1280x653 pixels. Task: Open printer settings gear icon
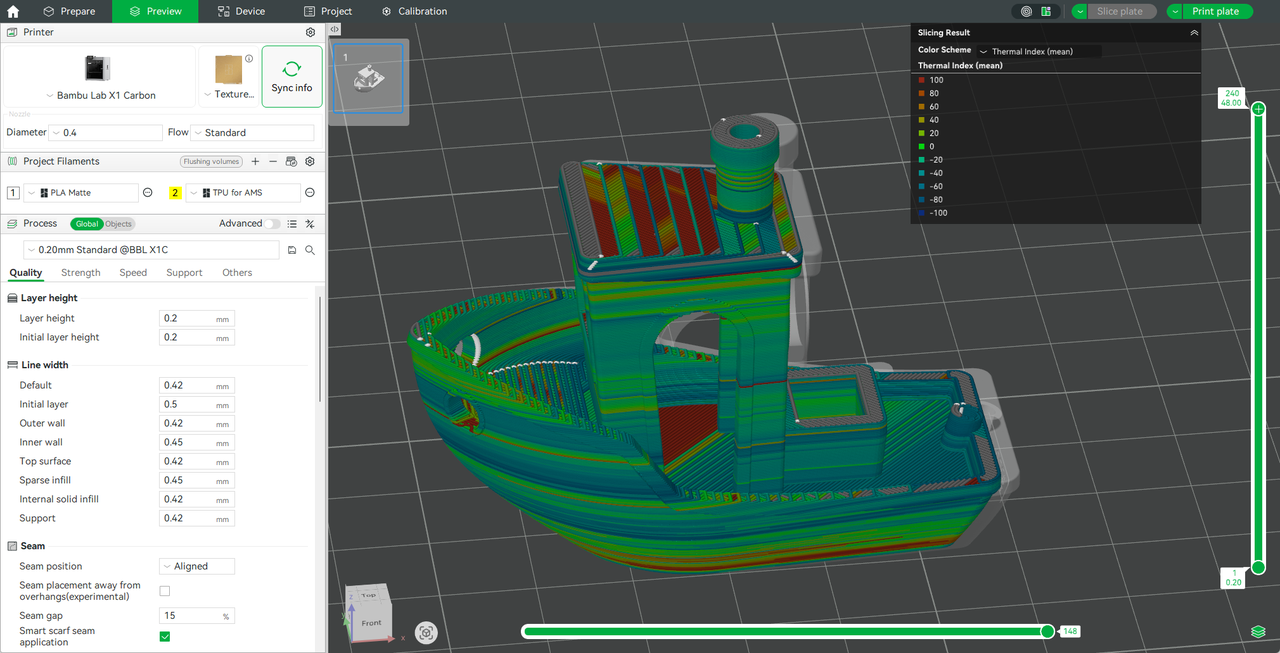pyautogui.click(x=310, y=32)
